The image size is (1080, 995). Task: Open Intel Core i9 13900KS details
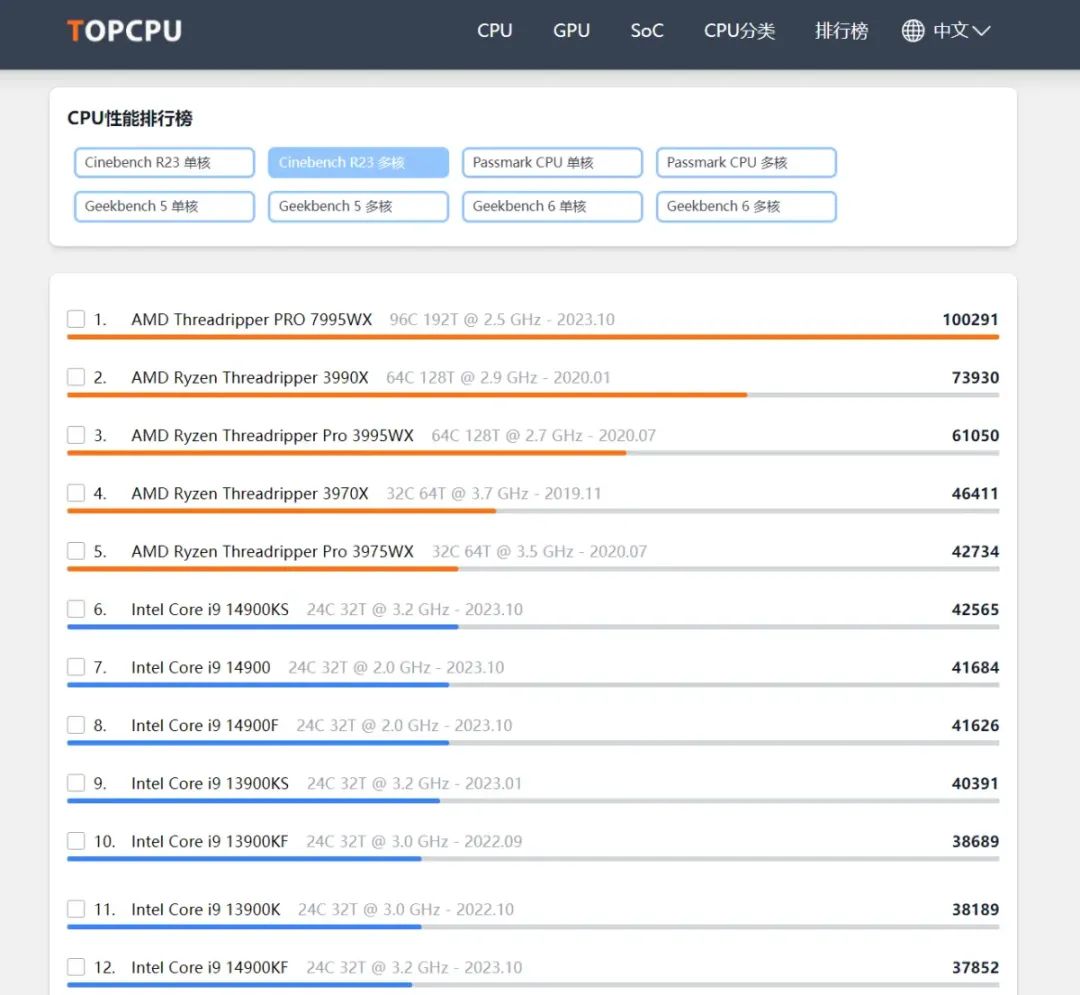coord(210,783)
